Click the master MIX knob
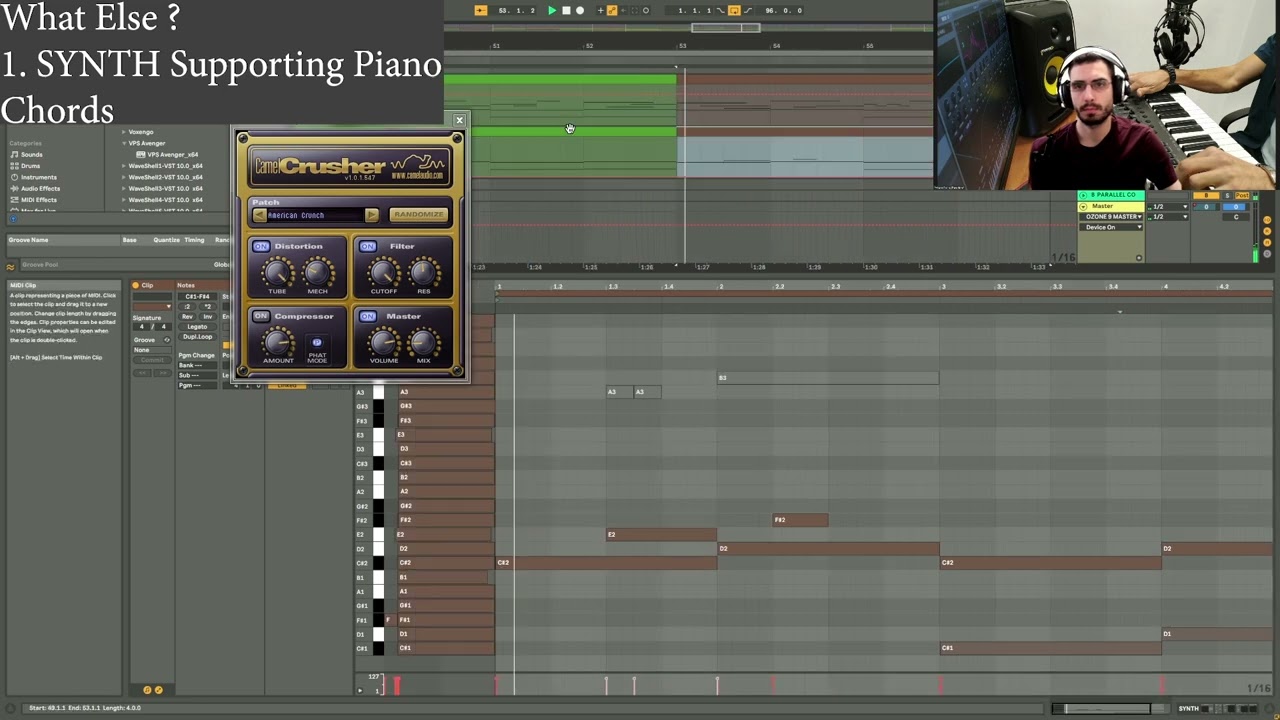 click(x=423, y=342)
